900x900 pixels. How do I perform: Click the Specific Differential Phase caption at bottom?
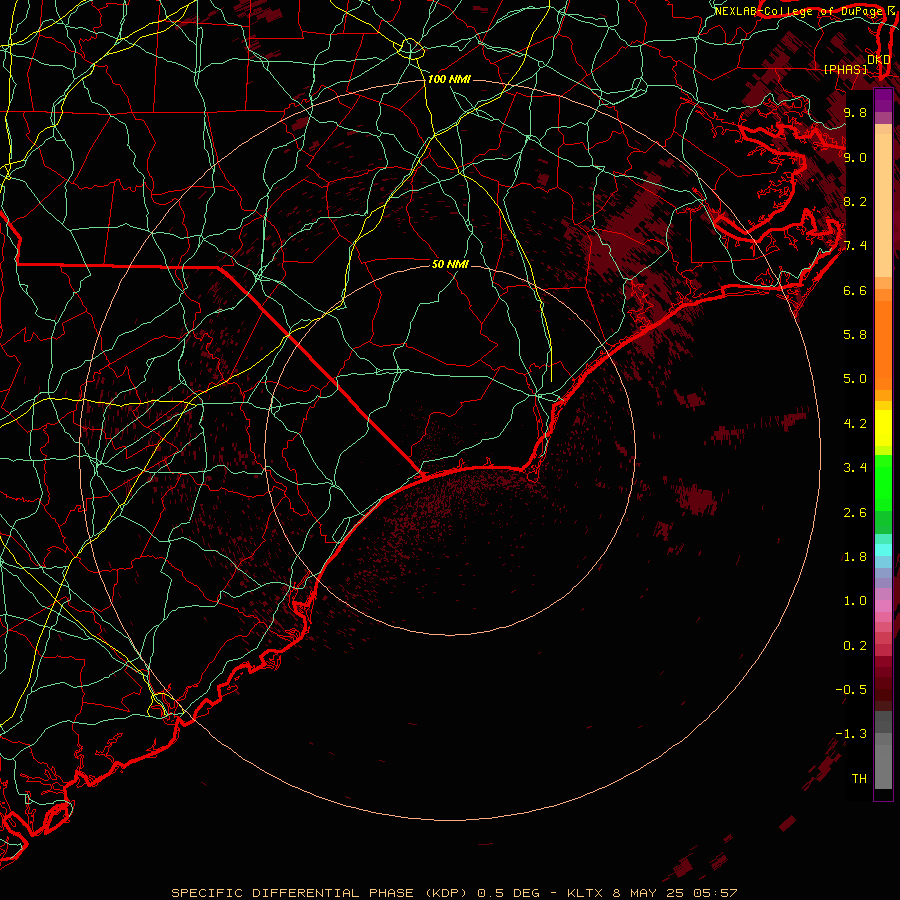454,893
